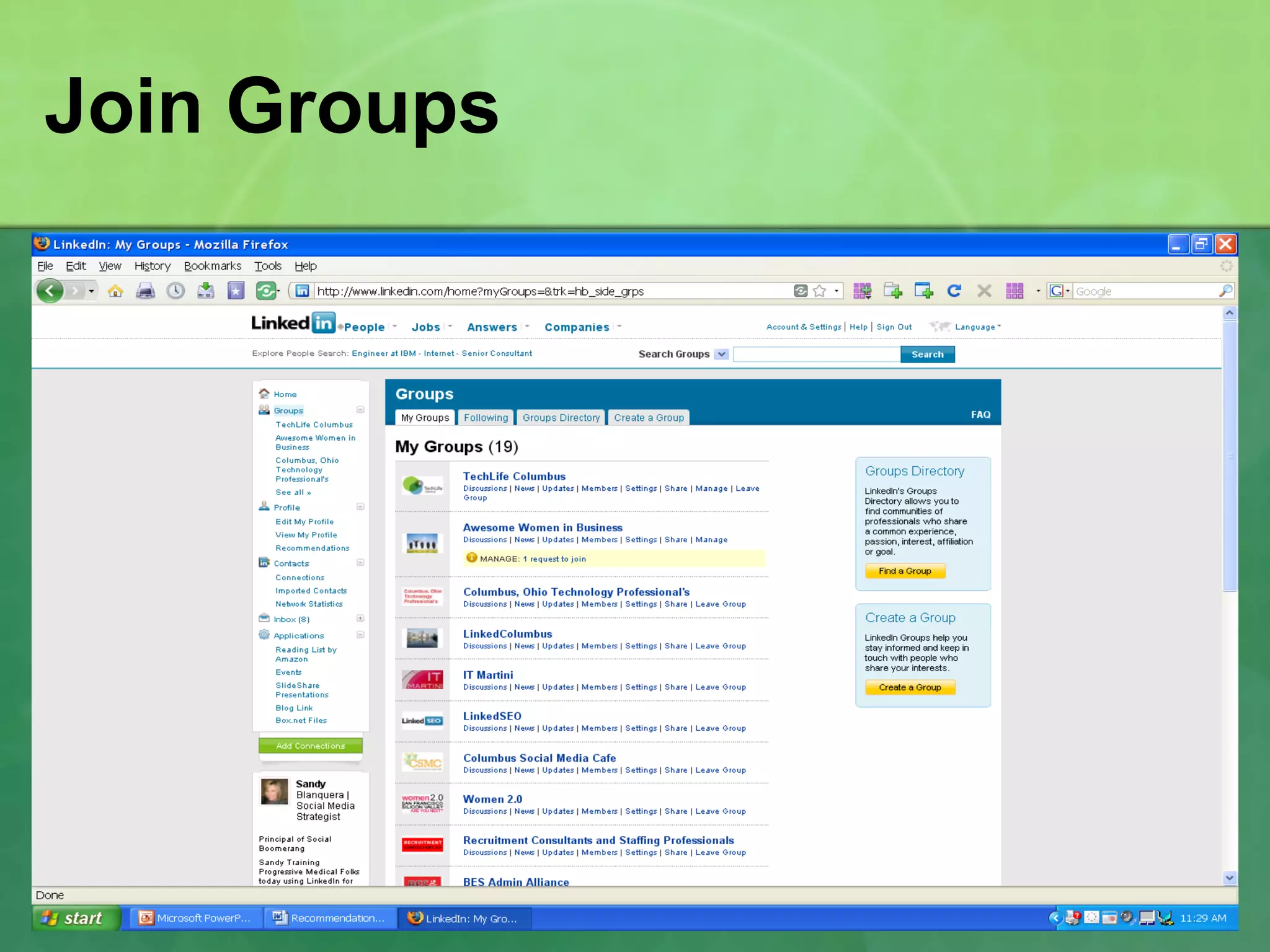Click the Find a Group button
The width and height of the screenshot is (1270, 952).
click(x=905, y=571)
